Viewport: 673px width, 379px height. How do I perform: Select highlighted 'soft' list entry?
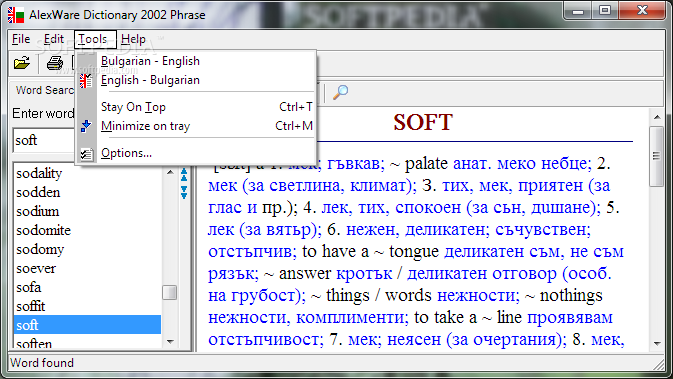tap(88, 325)
